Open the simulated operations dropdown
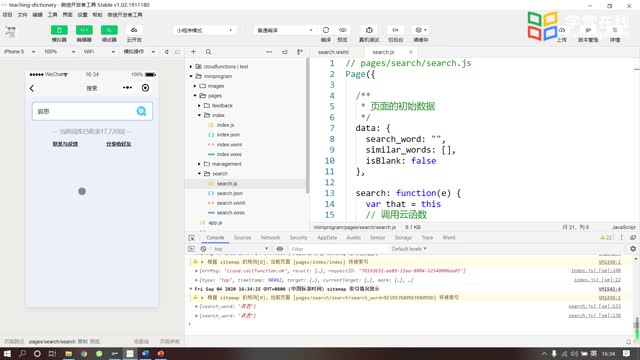Image resolution: width=640 pixels, height=360 pixels. click(139, 52)
